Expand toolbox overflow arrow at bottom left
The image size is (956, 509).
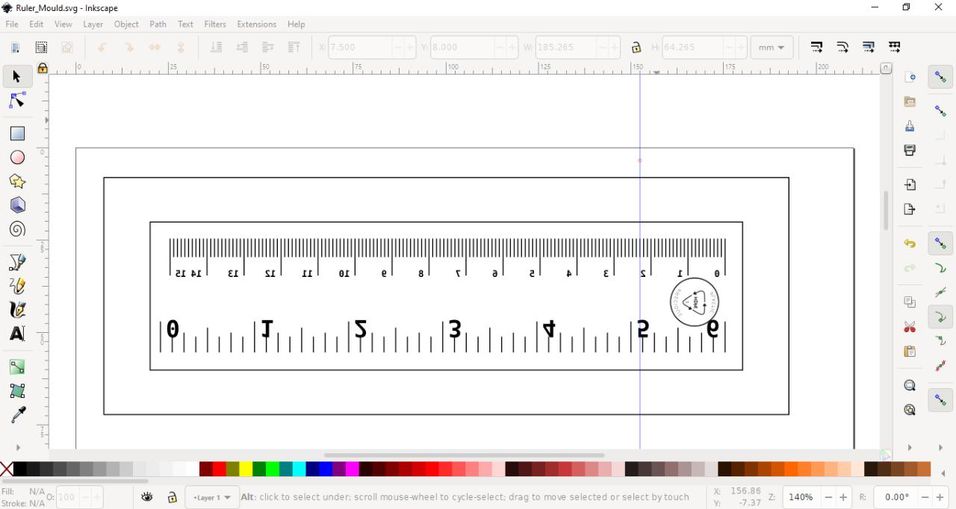[x=18, y=447]
